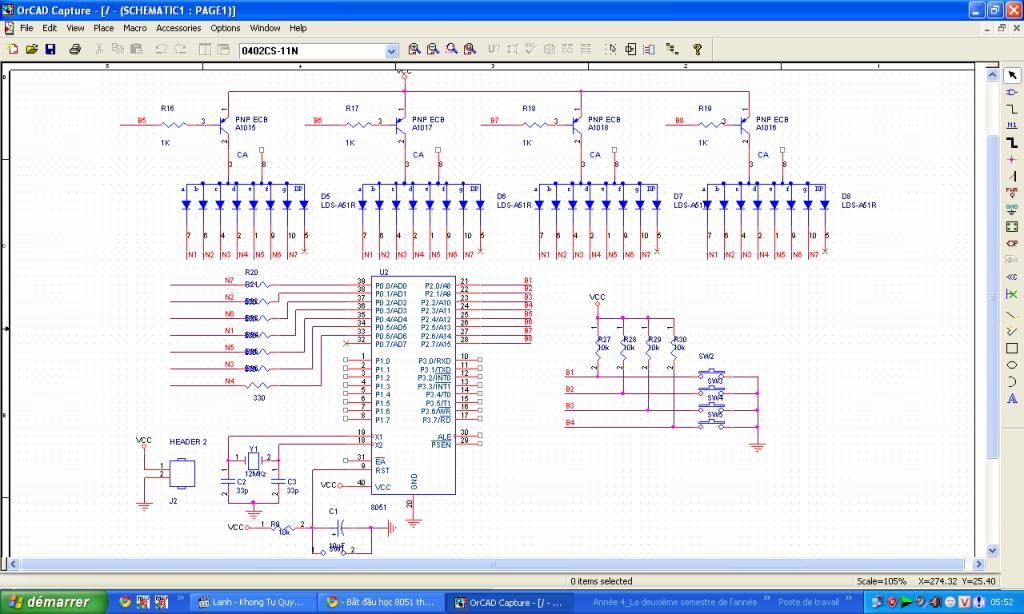Image resolution: width=1024 pixels, height=614 pixels.
Task: Pick the Place Text tool
Action: 1011,398
